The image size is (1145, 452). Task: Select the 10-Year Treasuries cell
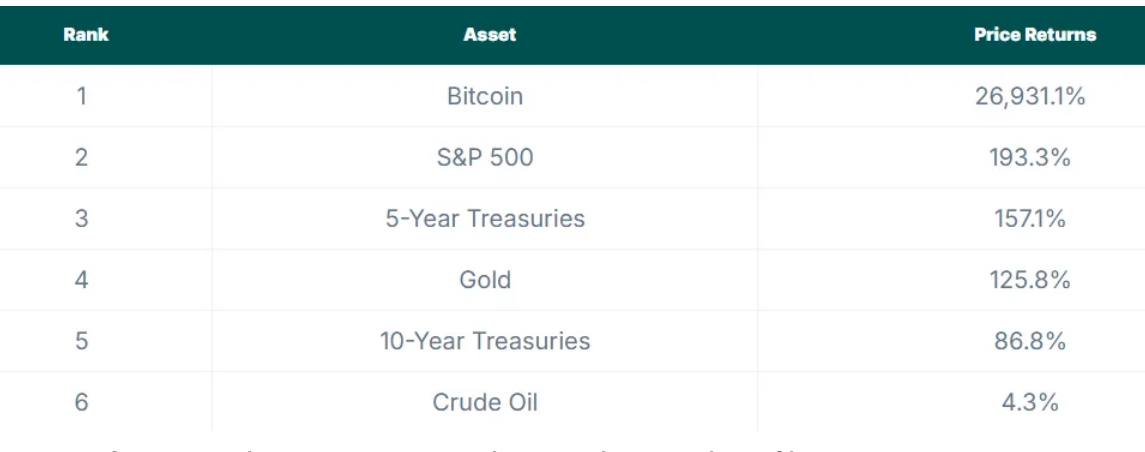coord(485,341)
